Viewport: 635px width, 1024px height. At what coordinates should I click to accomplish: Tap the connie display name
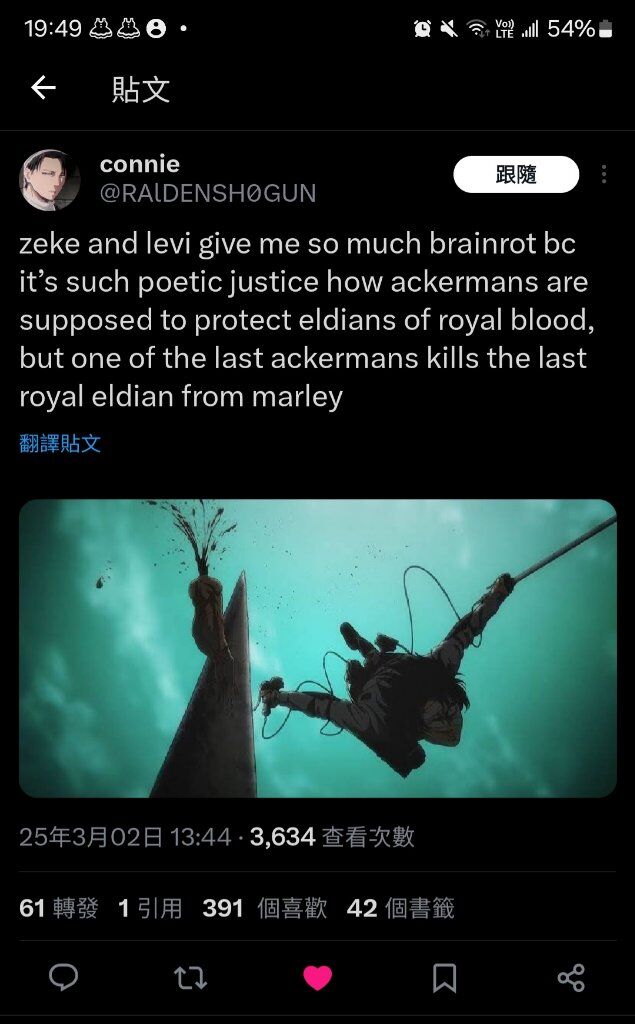[x=140, y=164]
